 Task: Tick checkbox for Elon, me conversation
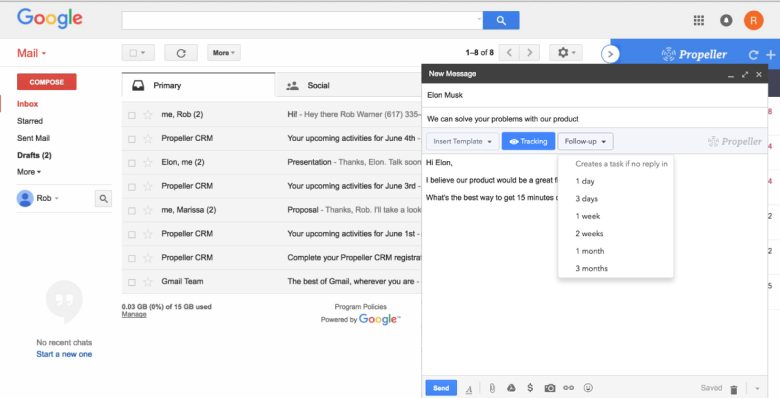click(132, 163)
